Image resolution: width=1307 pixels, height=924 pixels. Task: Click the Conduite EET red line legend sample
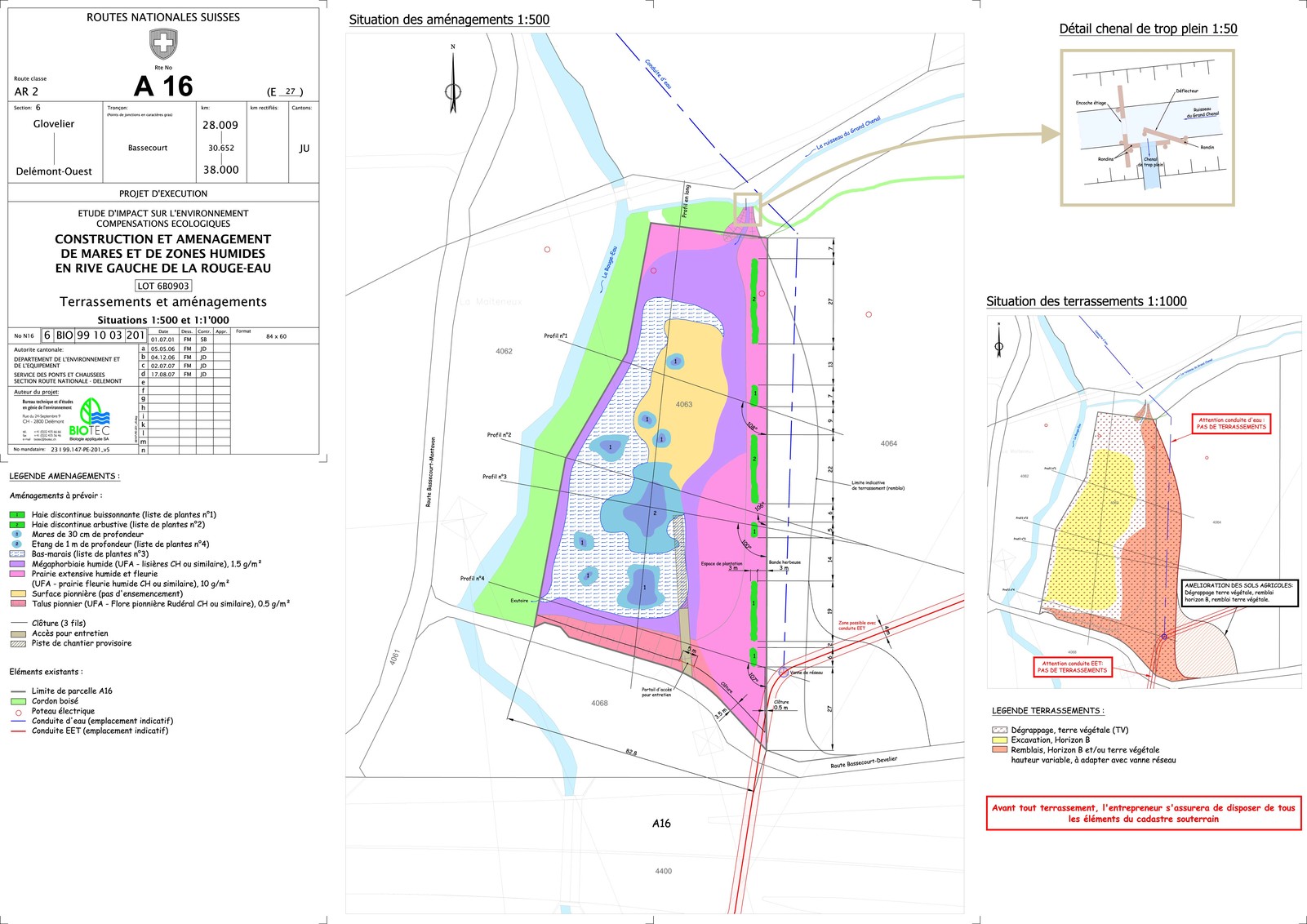tap(17, 731)
